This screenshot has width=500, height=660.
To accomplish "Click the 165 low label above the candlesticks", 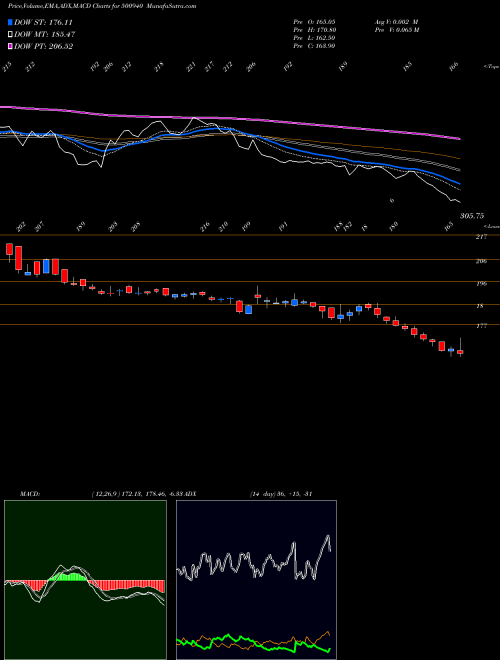I will click(x=450, y=226).
